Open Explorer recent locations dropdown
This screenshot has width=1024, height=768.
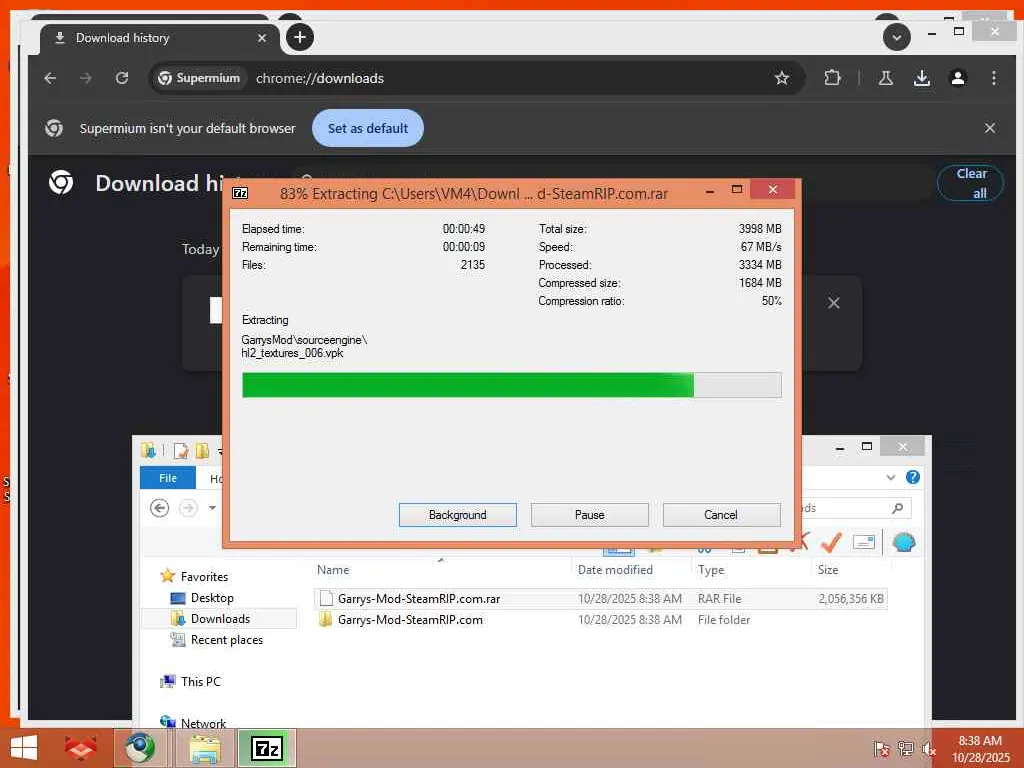click(212, 507)
